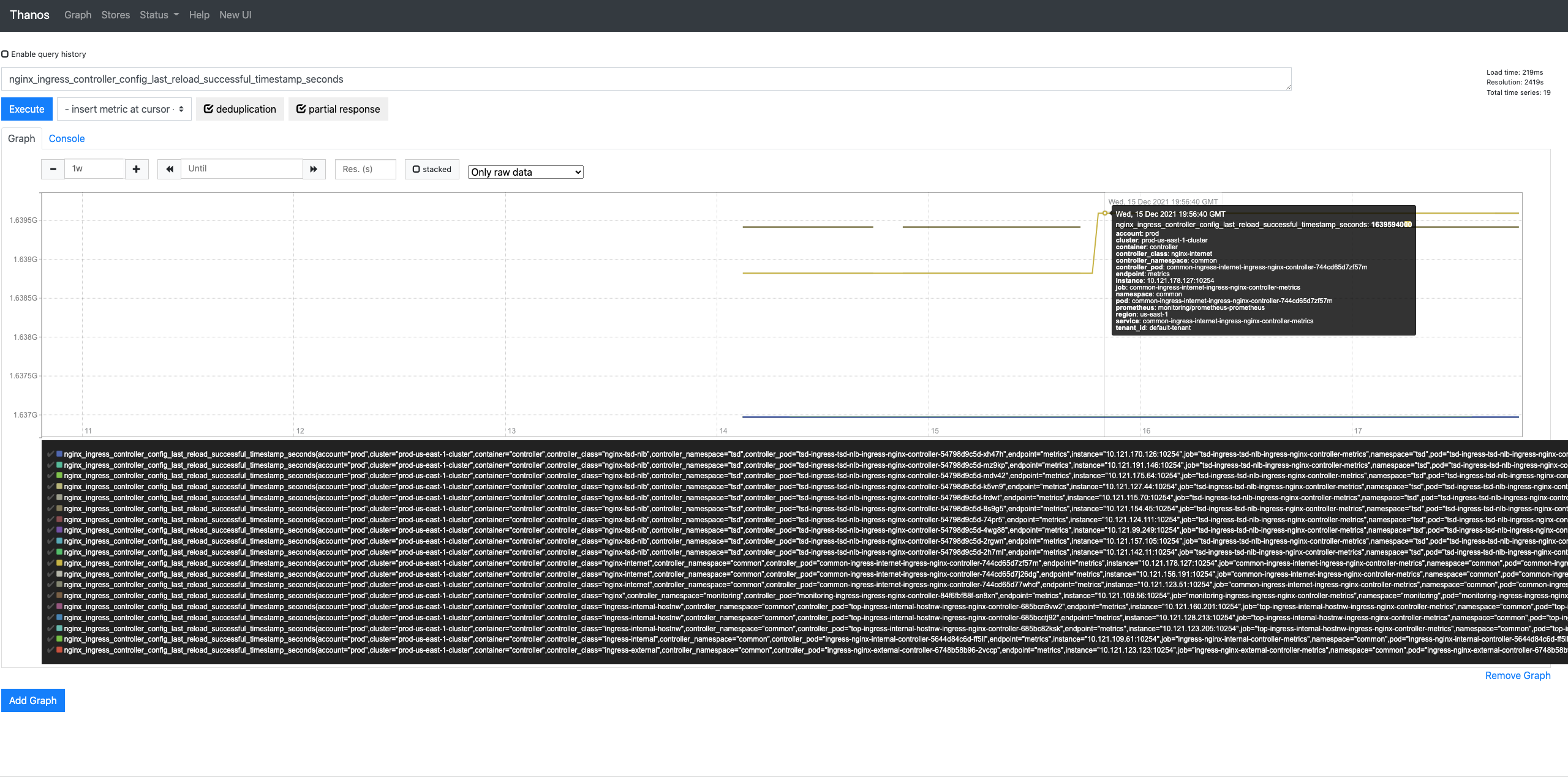Open the Stores page from the navbar
The width and height of the screenshot is (1568, 780).
(x=115, y=15)
